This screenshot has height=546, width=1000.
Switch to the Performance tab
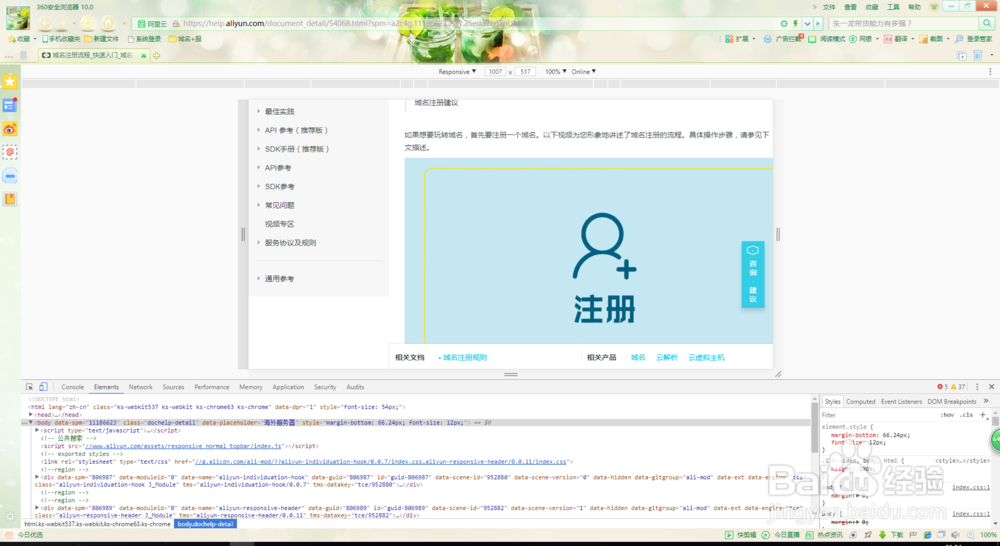(212, 387)
